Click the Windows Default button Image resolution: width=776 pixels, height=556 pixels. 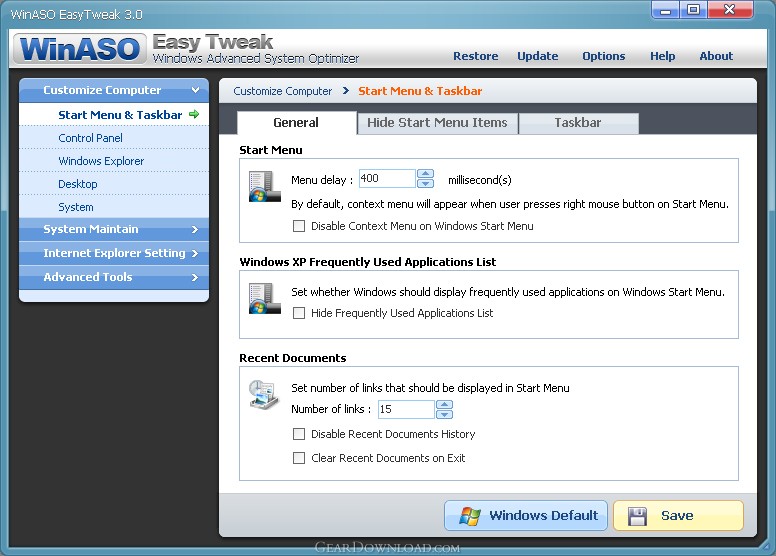(526, 515)
